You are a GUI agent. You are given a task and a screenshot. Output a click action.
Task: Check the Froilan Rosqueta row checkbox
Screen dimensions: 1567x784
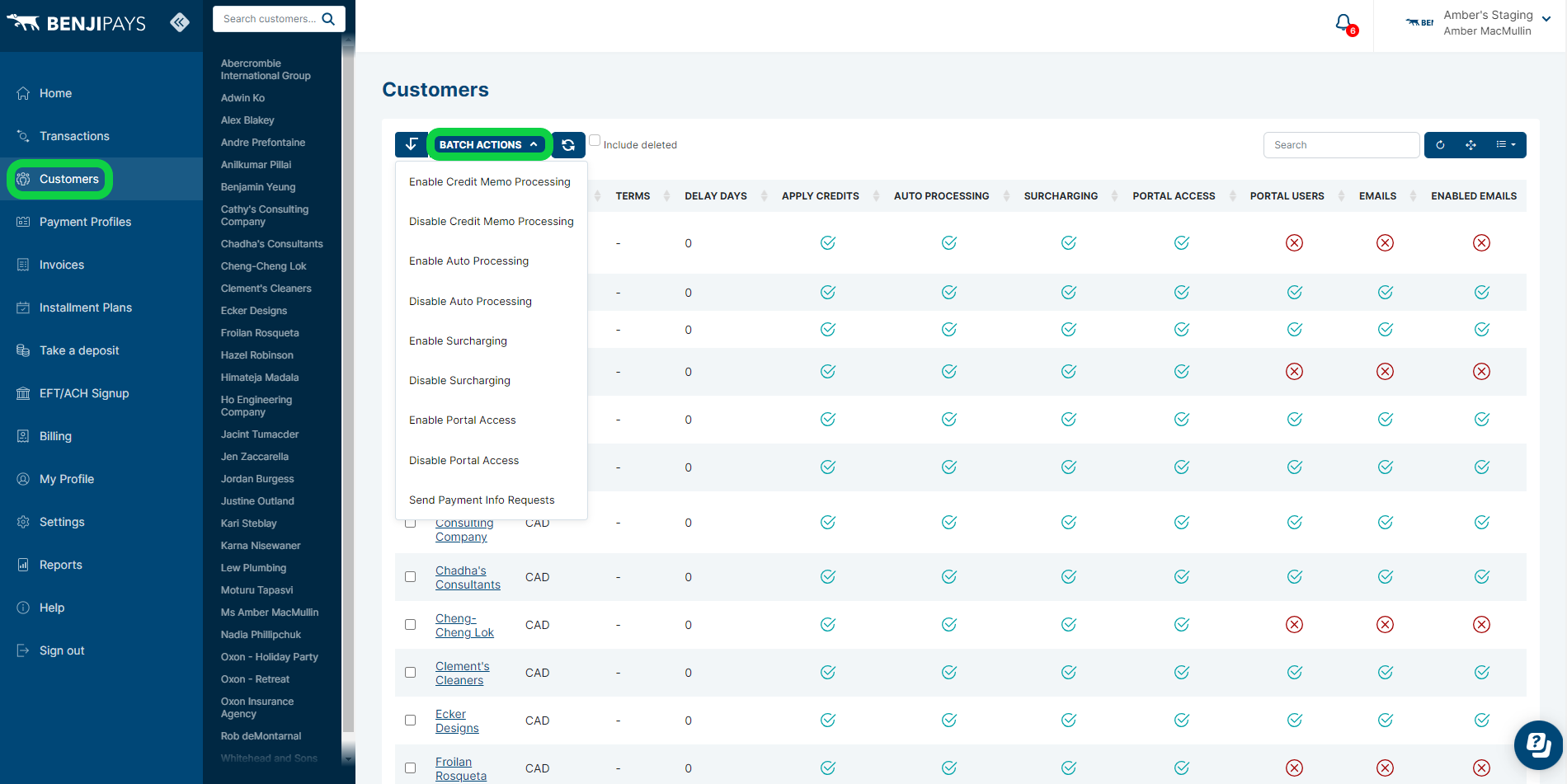(410, 768)
